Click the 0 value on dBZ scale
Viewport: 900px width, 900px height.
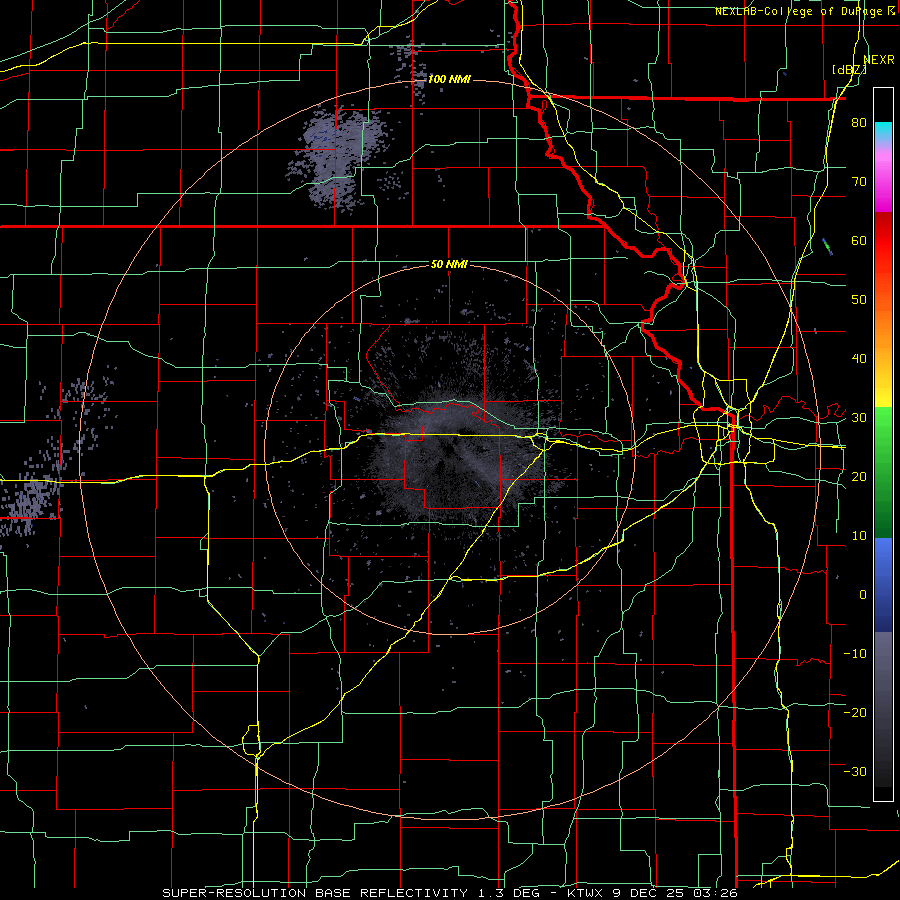[863, 595]
